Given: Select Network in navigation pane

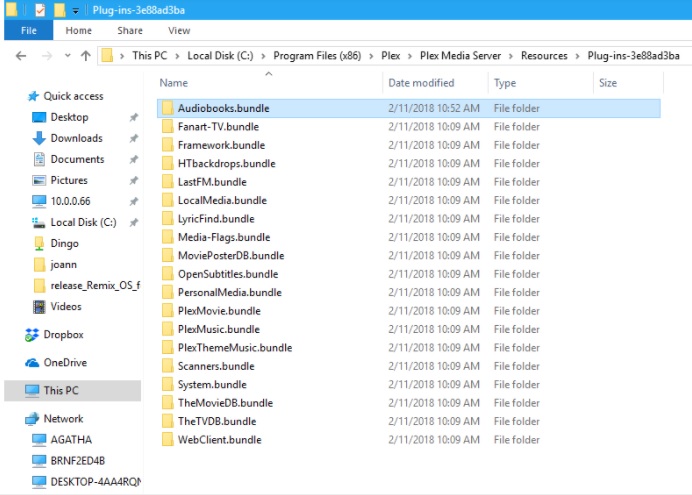Looking at the screenshot, I should coord(63,419).
